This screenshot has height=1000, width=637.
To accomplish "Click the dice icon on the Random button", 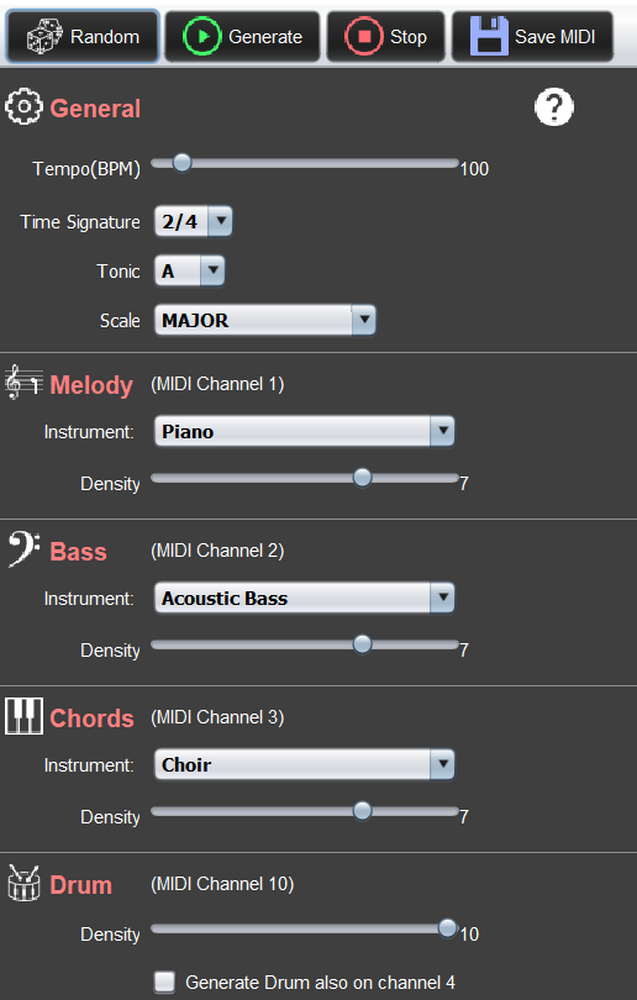I will point(44,37).
